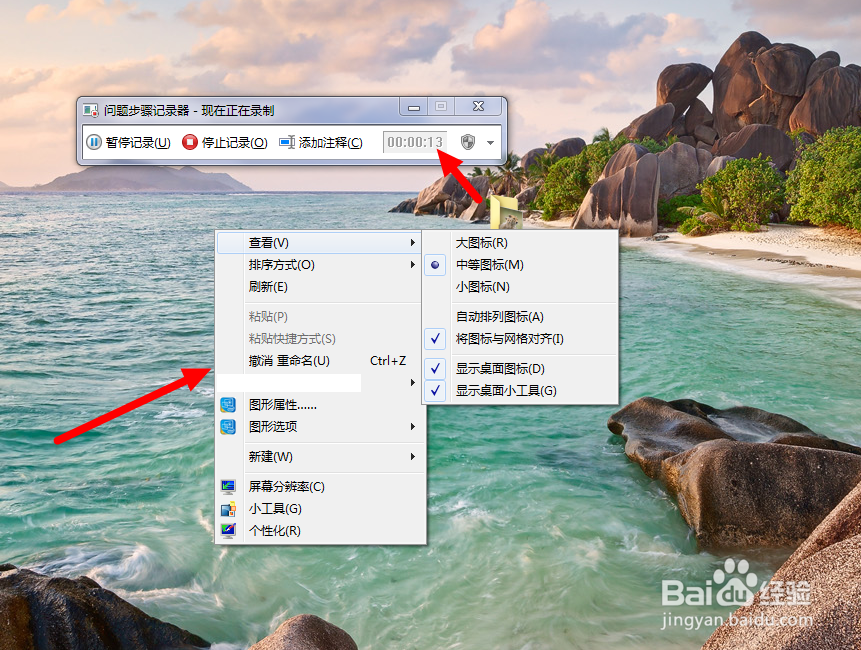Select the folder icon on the desktop
861x650 pixels.
[505, 212]
